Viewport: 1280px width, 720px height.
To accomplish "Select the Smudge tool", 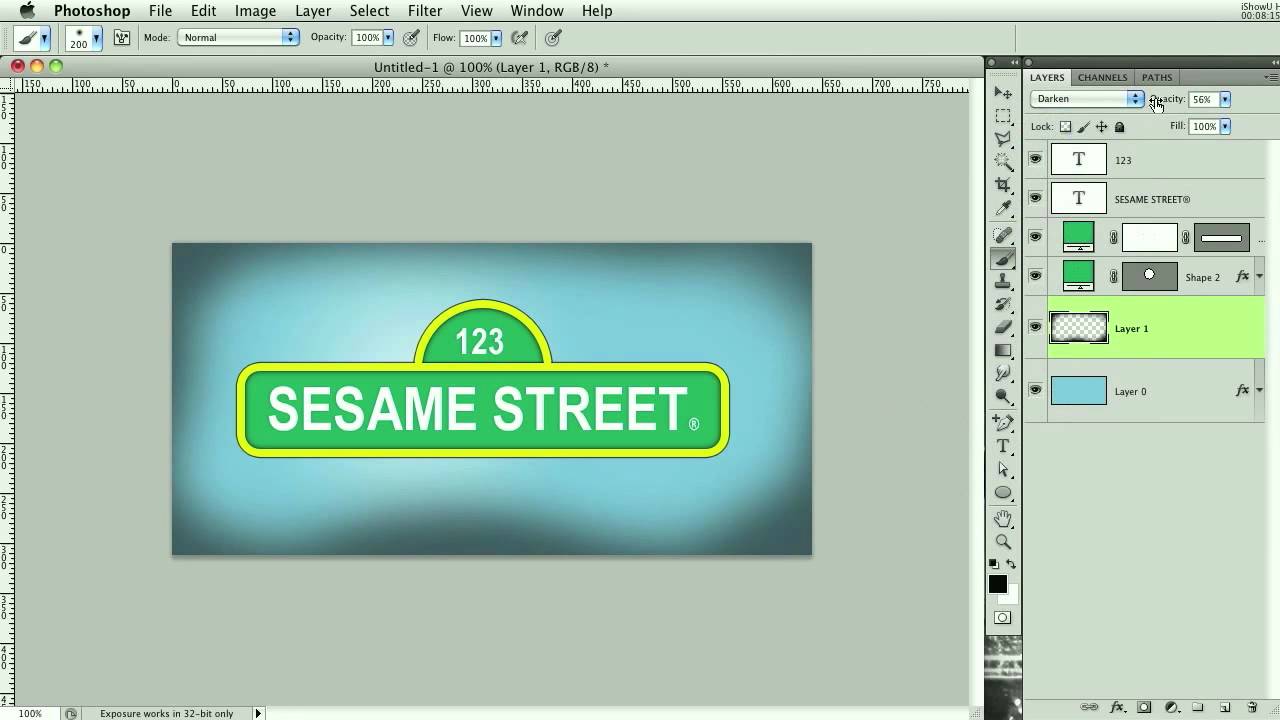I will point(1003,373).
